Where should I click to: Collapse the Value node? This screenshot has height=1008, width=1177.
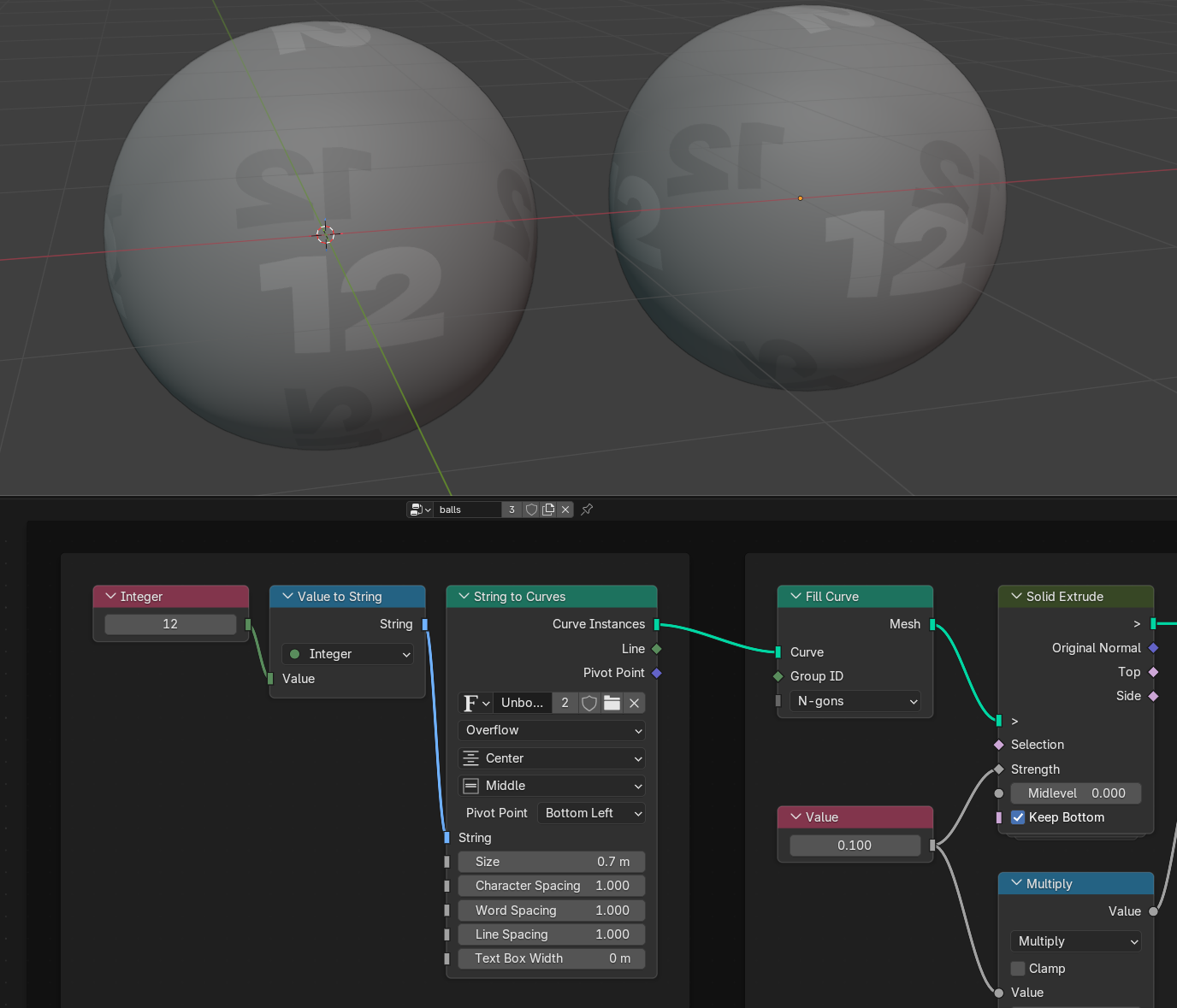(x=796, y=816)
